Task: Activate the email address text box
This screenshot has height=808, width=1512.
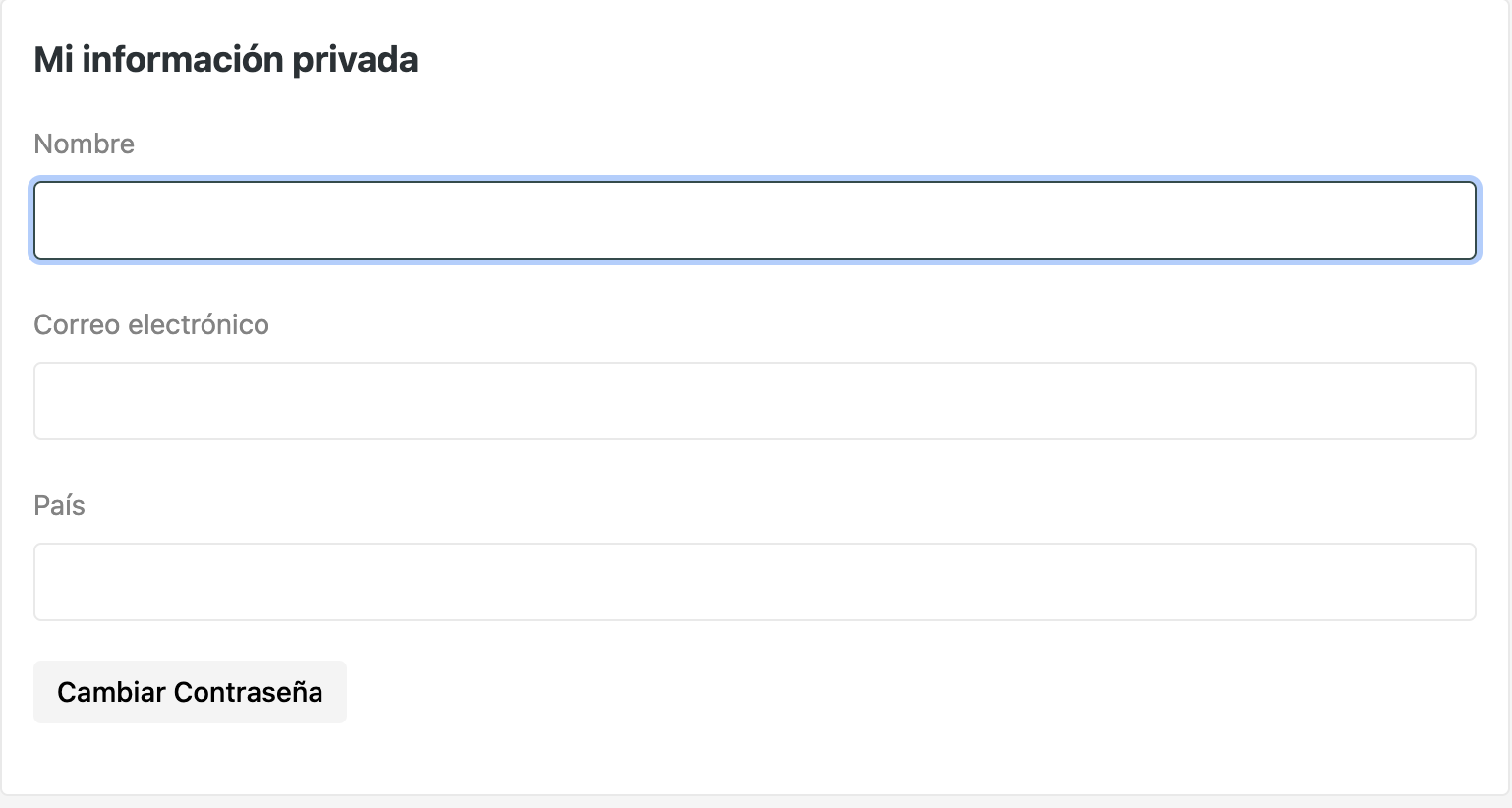Action: pyautogui.click(x=755, y=401)
